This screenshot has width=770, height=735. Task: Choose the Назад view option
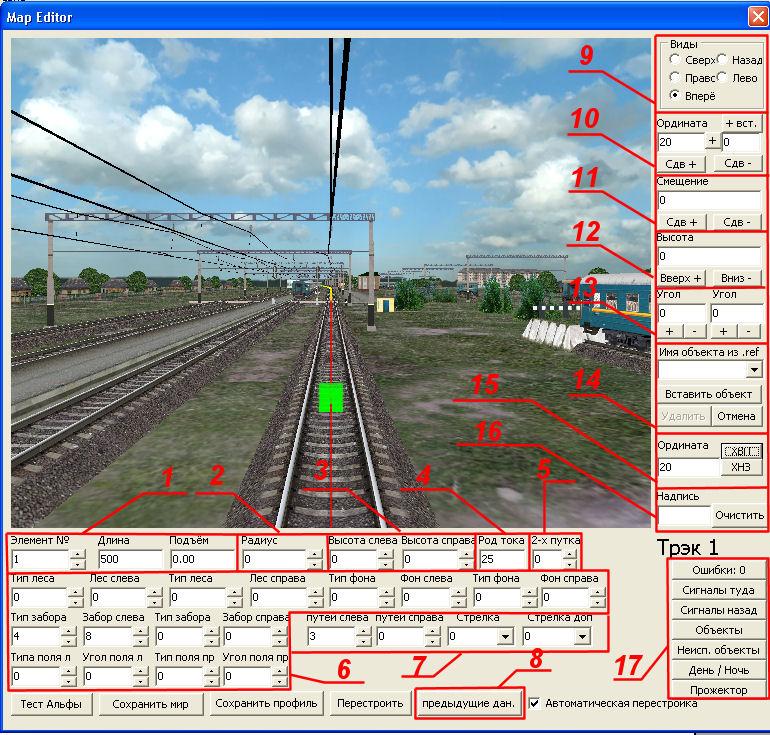(x=723, y=61)
